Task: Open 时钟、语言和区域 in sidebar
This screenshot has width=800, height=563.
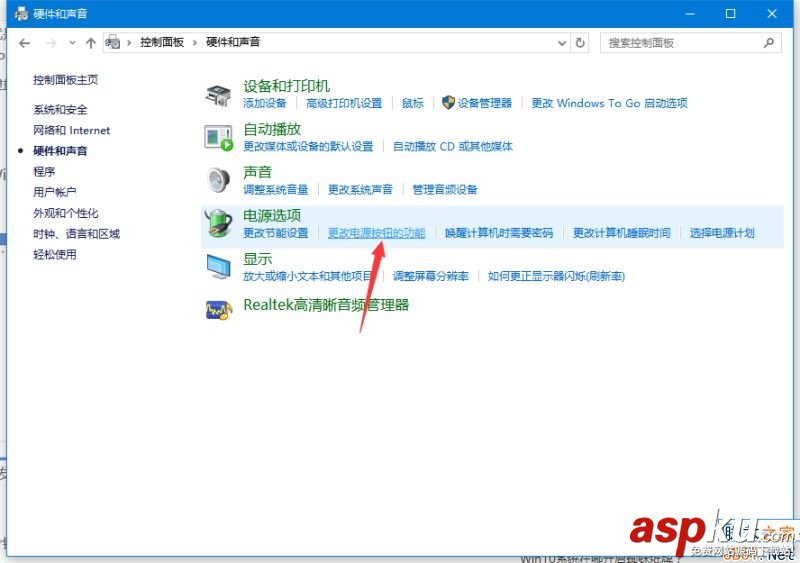Action: pos(77,234)
